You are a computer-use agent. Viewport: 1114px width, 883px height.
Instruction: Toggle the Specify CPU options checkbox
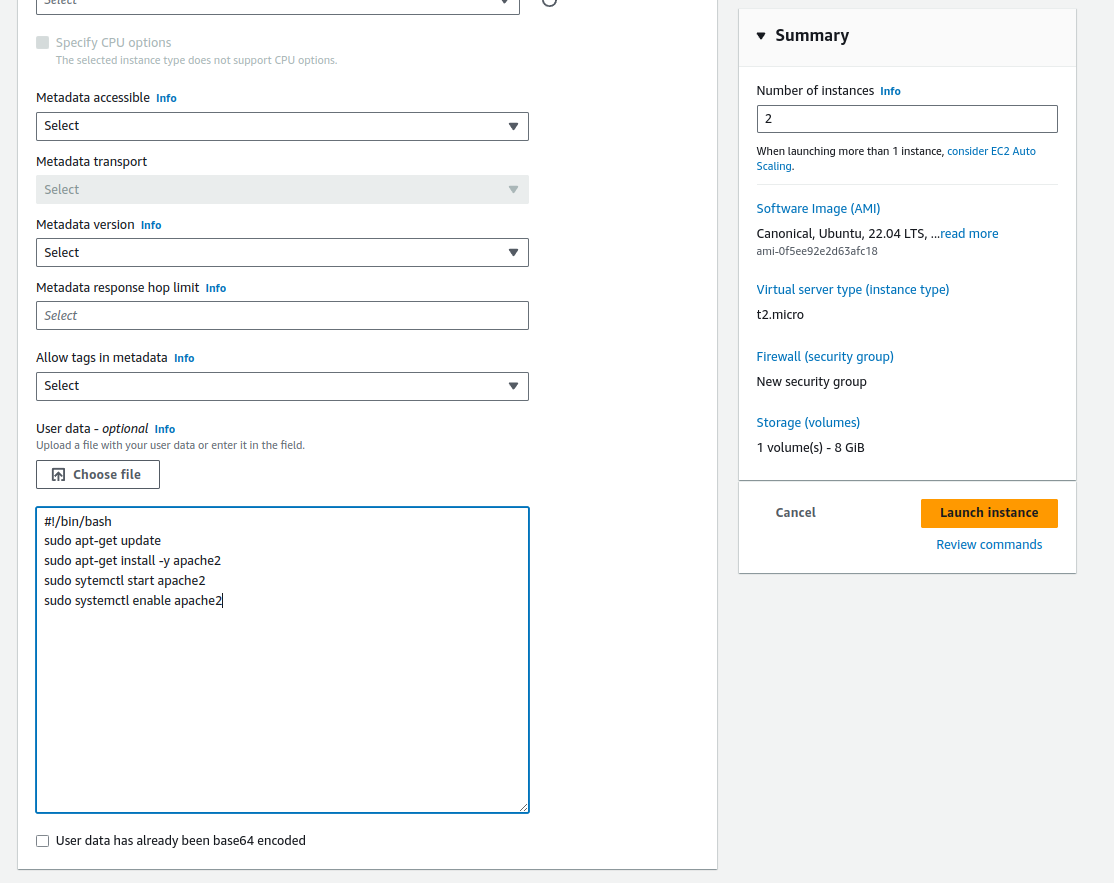pyautogui.click(x=43, y=43)
